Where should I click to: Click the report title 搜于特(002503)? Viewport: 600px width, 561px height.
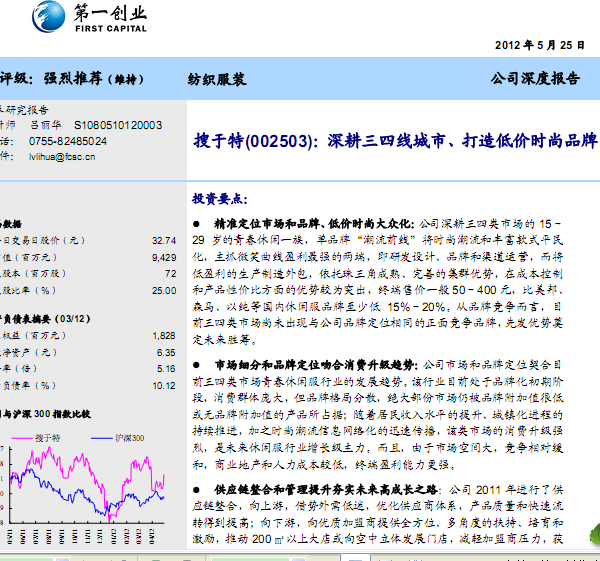pyautogui.click(x=254, y=142)
